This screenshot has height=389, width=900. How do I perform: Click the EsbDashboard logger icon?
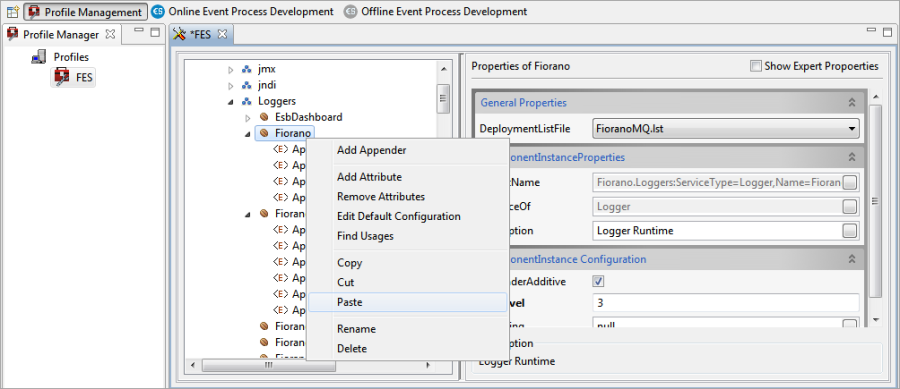tap(264, 117)
